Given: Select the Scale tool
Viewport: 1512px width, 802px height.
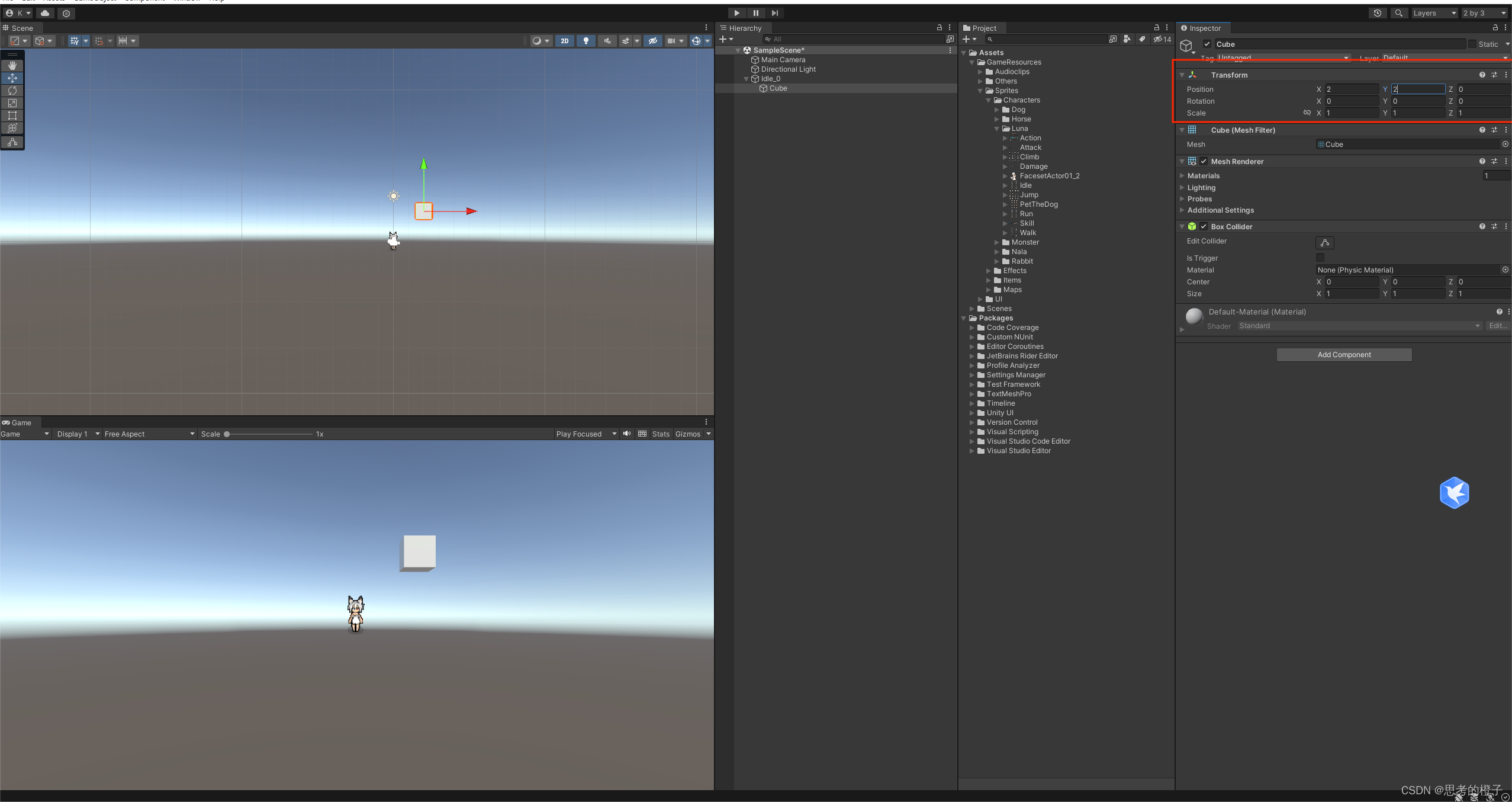Looking at the screenshot, I should click(x=12, y=103).
